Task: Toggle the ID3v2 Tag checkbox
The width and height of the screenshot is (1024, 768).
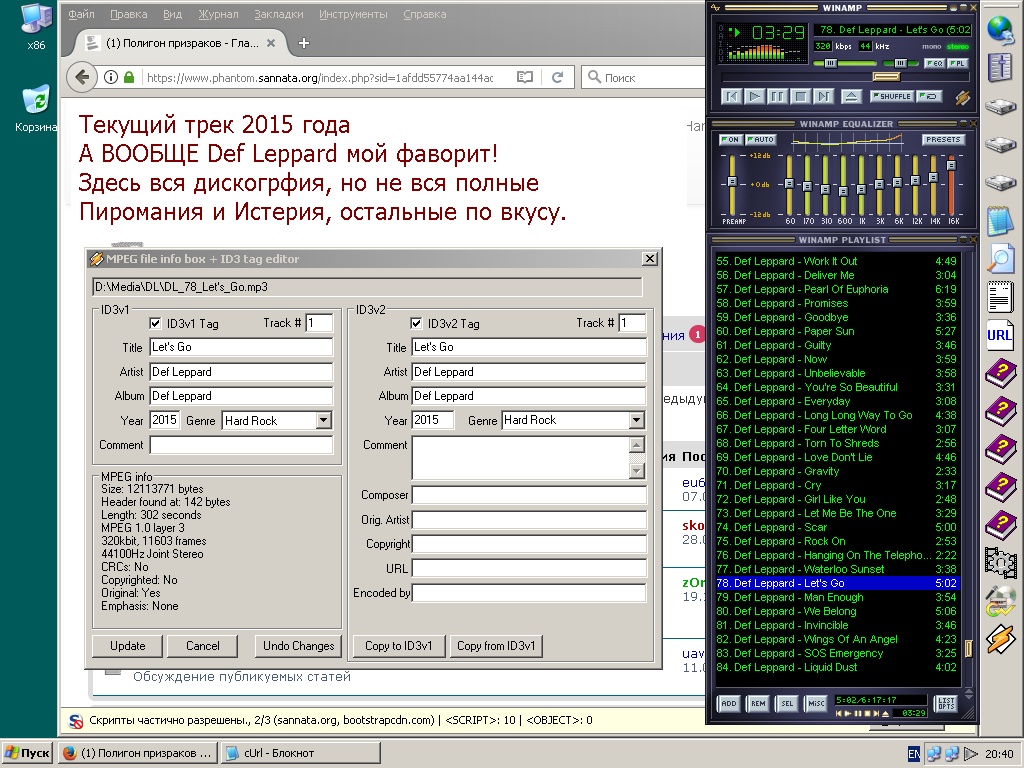Action: 416,323
